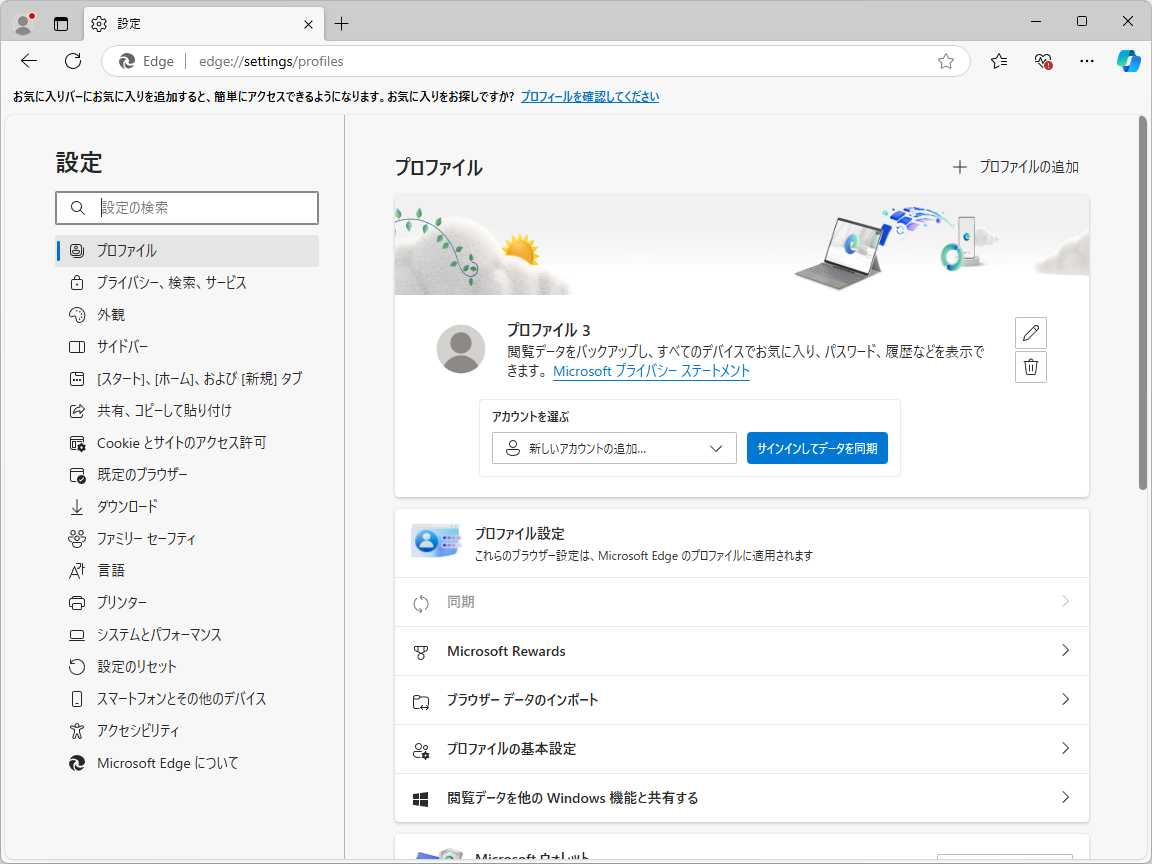Click inside the 設定の検索 search field
The width and height of the screenshot is (1152, 864).
pyautogui.click(x=187, y=208)
